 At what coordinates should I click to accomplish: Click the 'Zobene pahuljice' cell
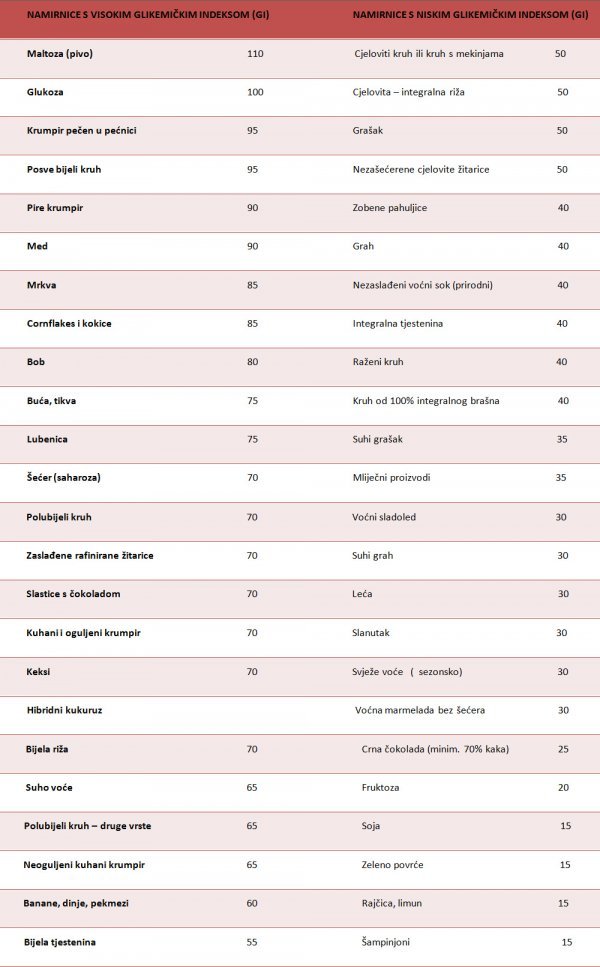(x=390, y=208)
